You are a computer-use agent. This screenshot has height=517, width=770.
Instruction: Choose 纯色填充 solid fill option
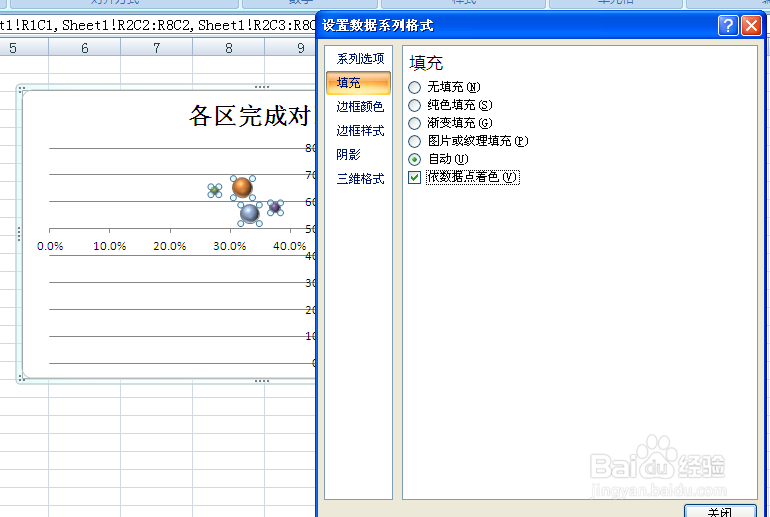point(415,105)
